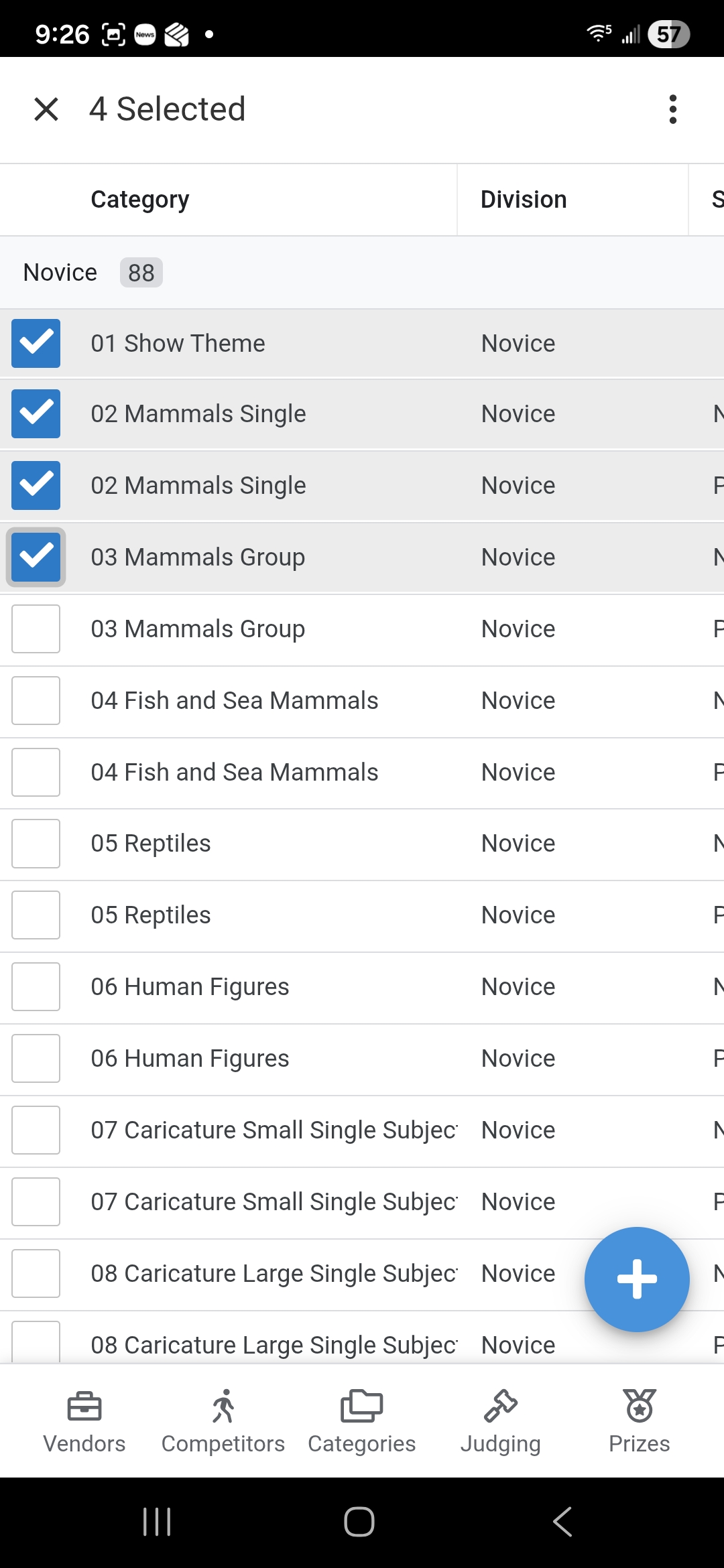Tap the back navigation button
The width and height of the screenshot is (724, 1568).
[x=562, y=1521]
